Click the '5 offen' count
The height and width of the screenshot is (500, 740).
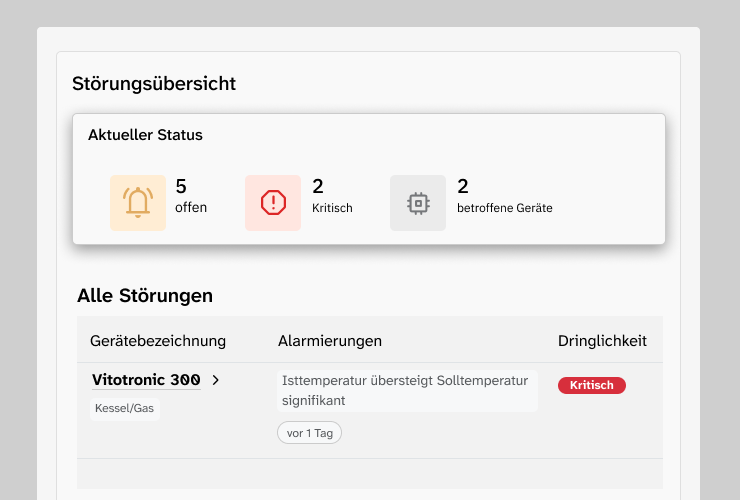point(191,196)
